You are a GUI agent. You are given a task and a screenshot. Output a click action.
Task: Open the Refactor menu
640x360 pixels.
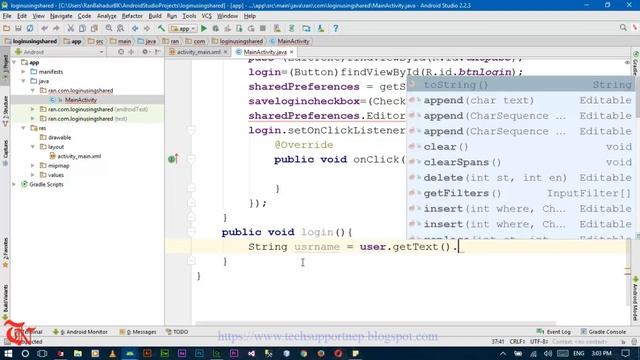pyautogui.click(x=132, y=16)
